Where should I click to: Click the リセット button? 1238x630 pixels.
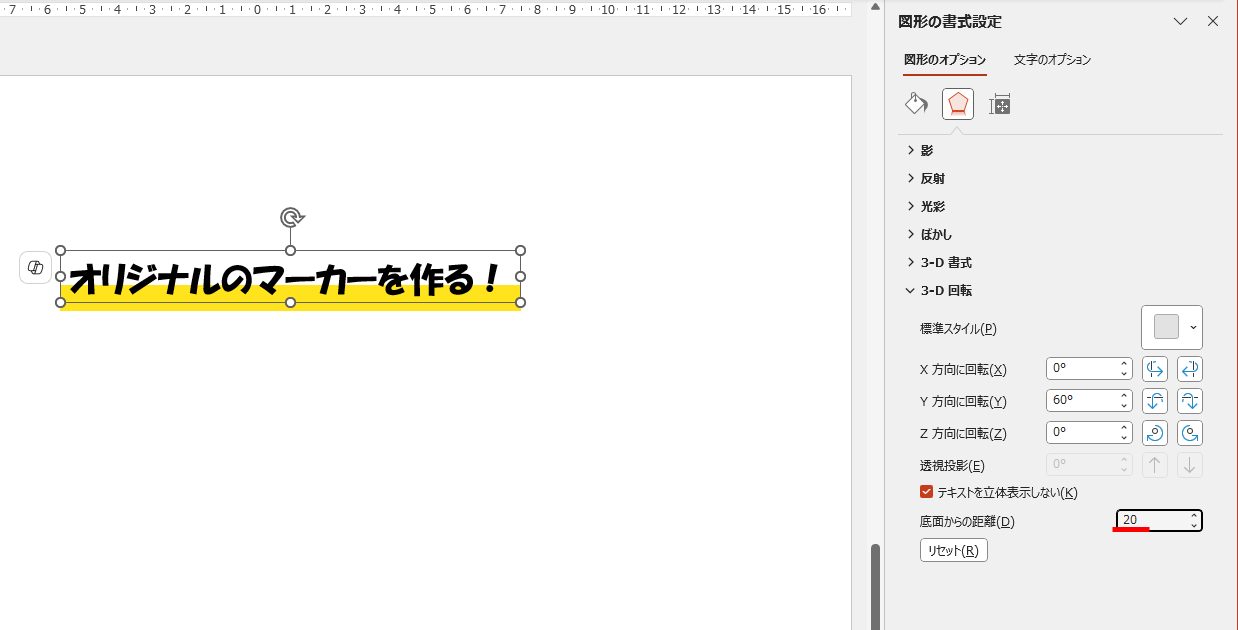point(954,551)
